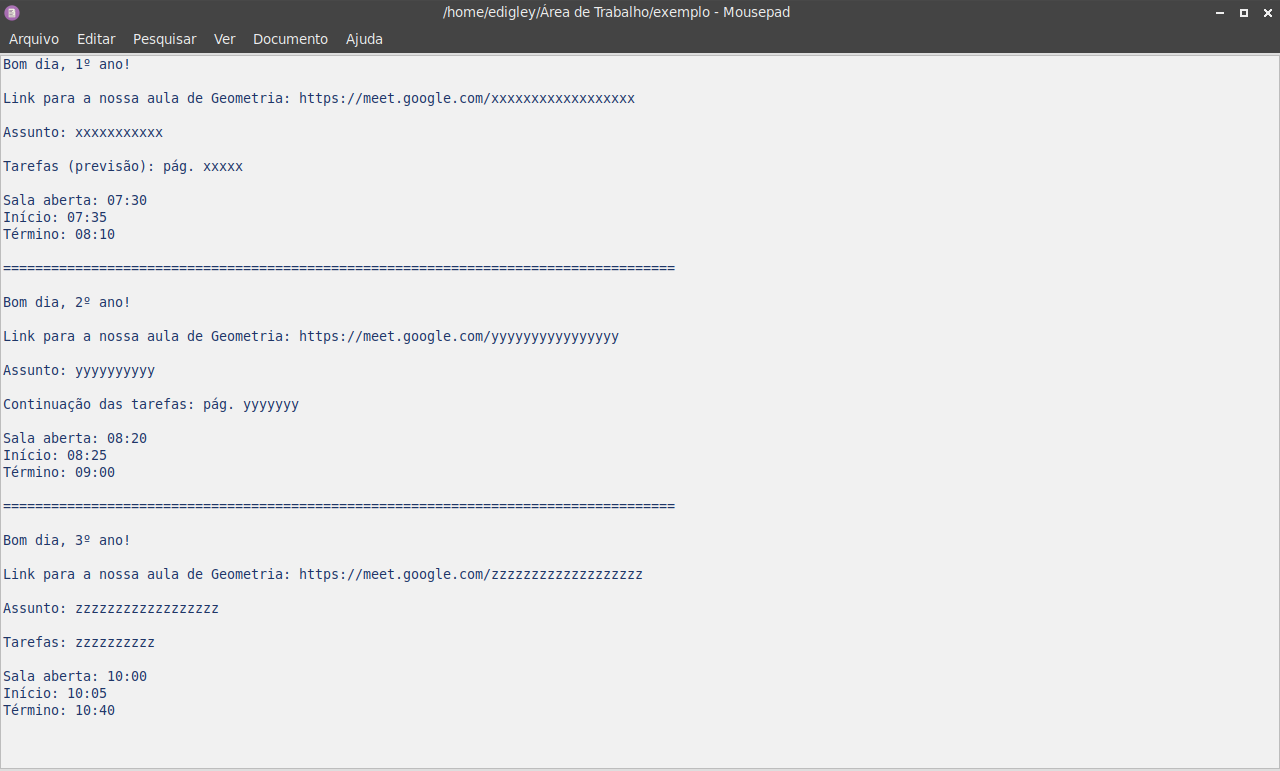Click 'Tarefas (previsão): pág. xxxxx' line

pos(123,166)
